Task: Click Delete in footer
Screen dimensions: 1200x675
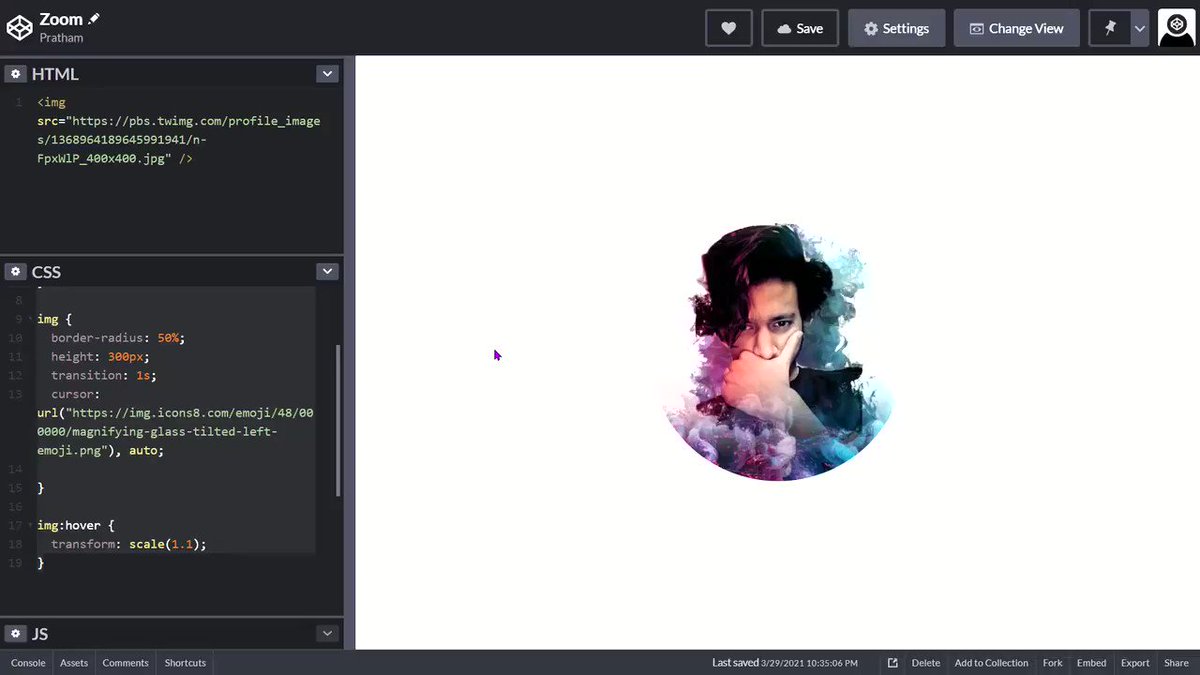Action: 926,663
